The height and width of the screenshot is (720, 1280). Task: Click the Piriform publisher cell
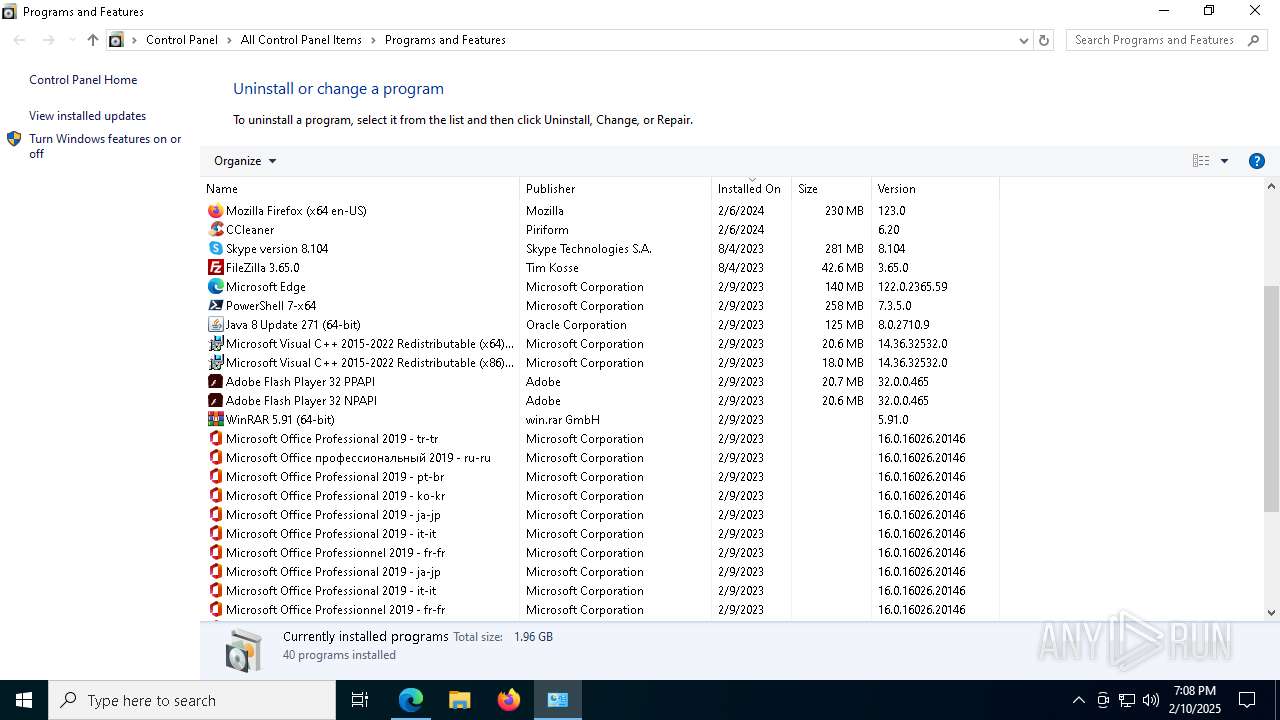click(x=547, y=230)
